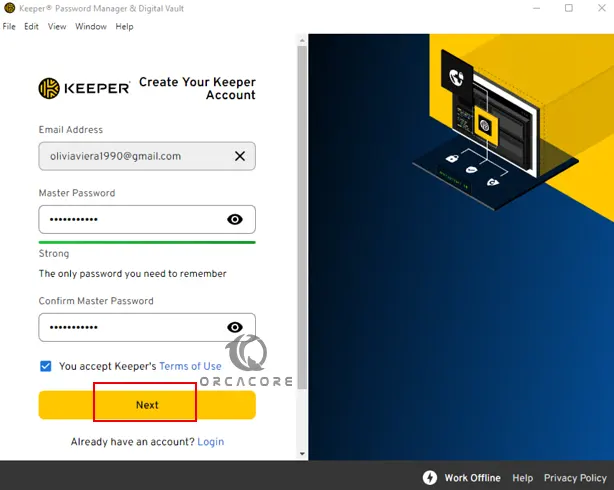Open Help in the bottom bar
Screen dimensions: 614x490
click(522, 478)
